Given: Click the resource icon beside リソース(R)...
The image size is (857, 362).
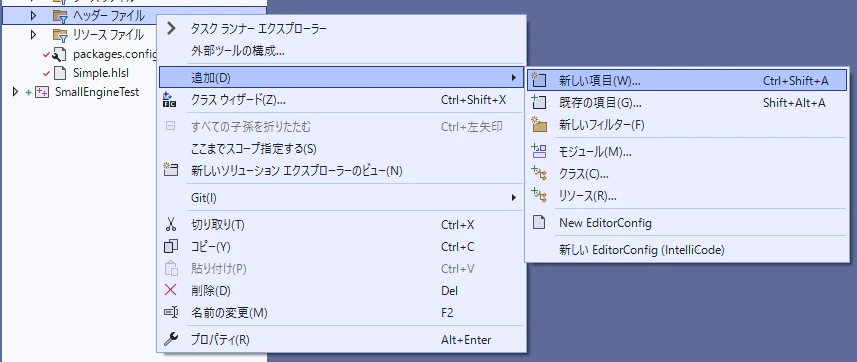Looking at the screenshot, I should pyautogui.click(x=539, y=195).
